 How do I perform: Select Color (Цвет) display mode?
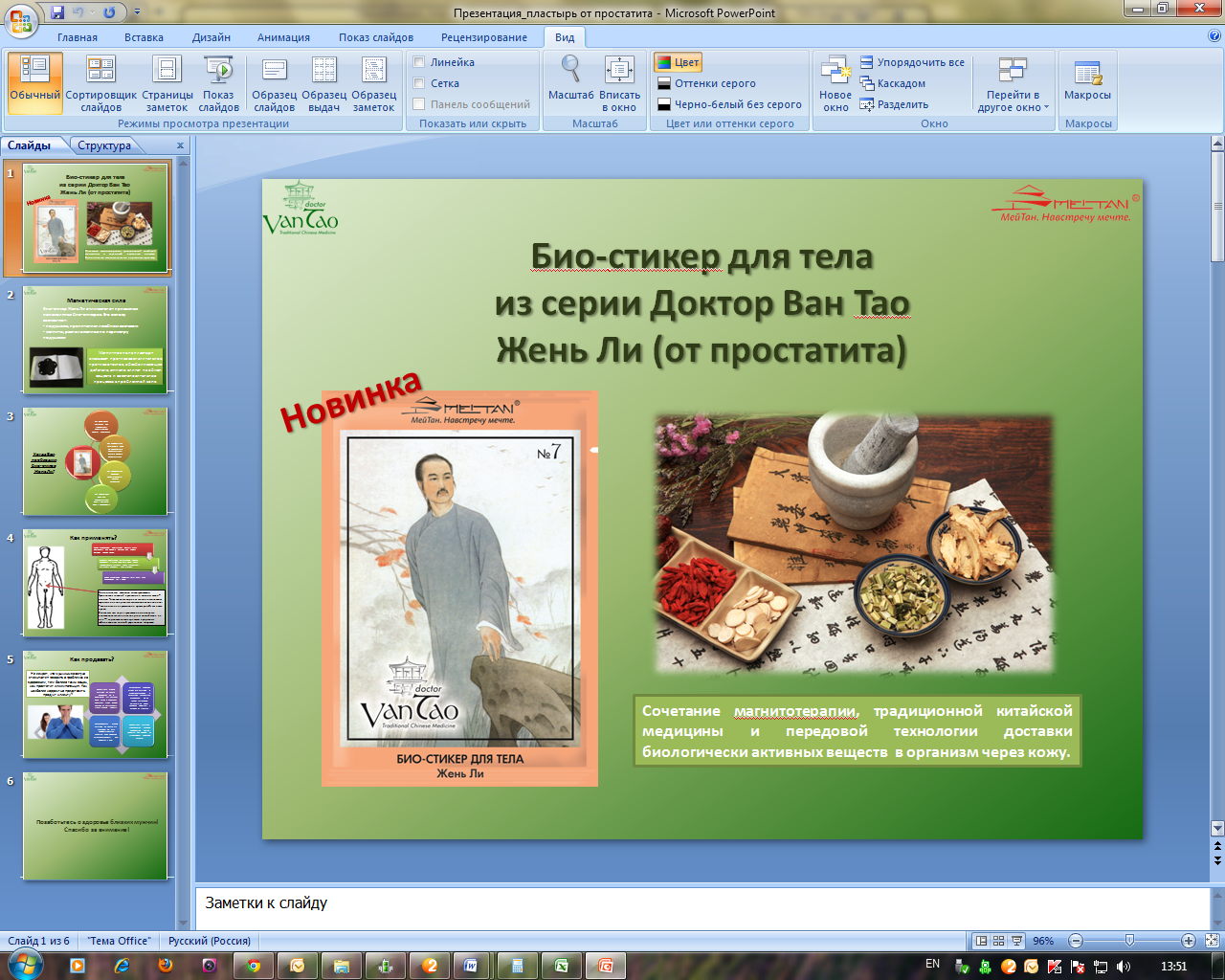pyautogui.click(x=678, y=62)
